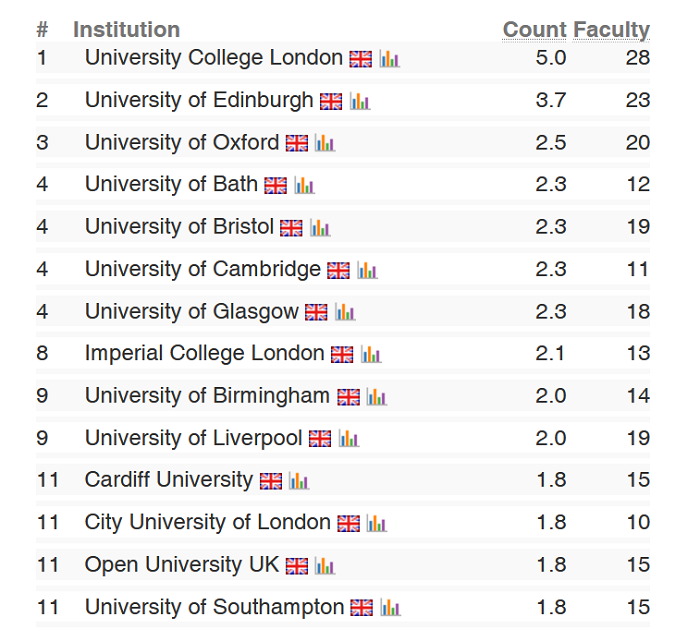Screen dimensions: 700x629
Task: Click the Institution column header
Action: coord(126,30)
